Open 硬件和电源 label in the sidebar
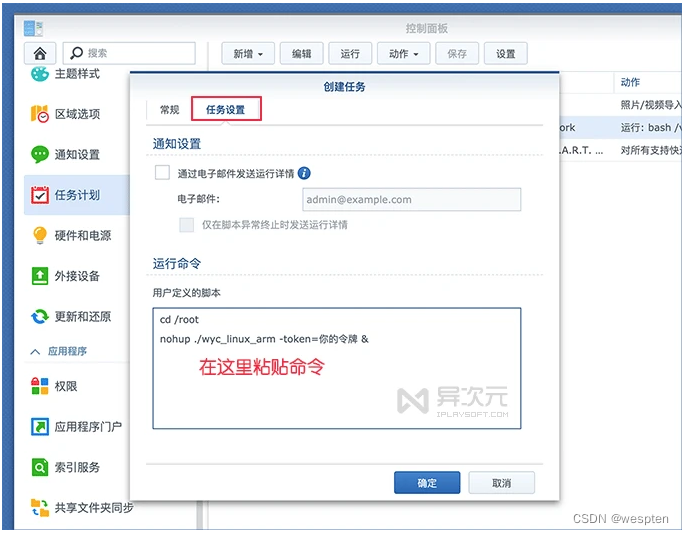 (83, 235)
